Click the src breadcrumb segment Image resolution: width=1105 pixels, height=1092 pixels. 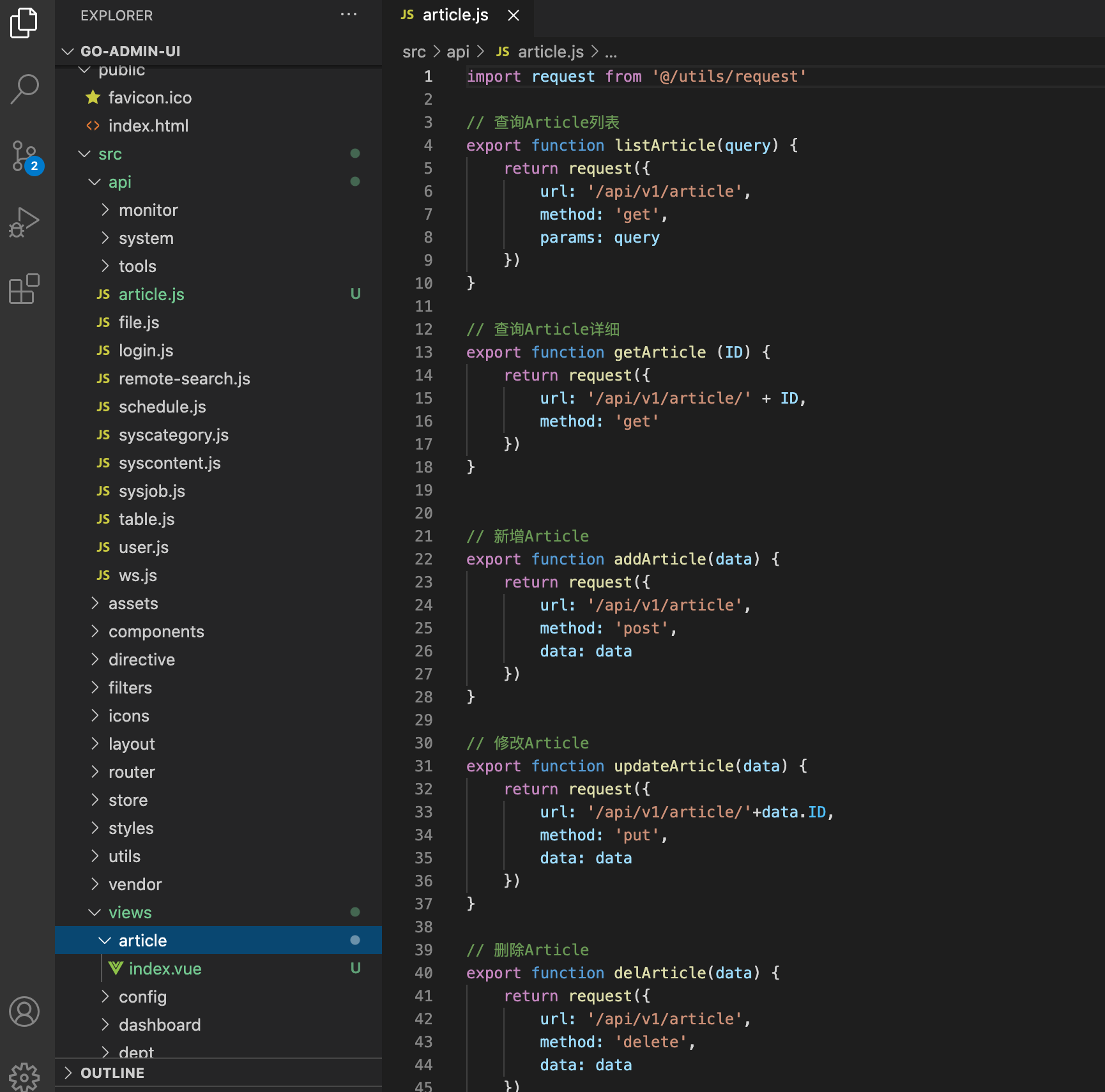(414, 52)
